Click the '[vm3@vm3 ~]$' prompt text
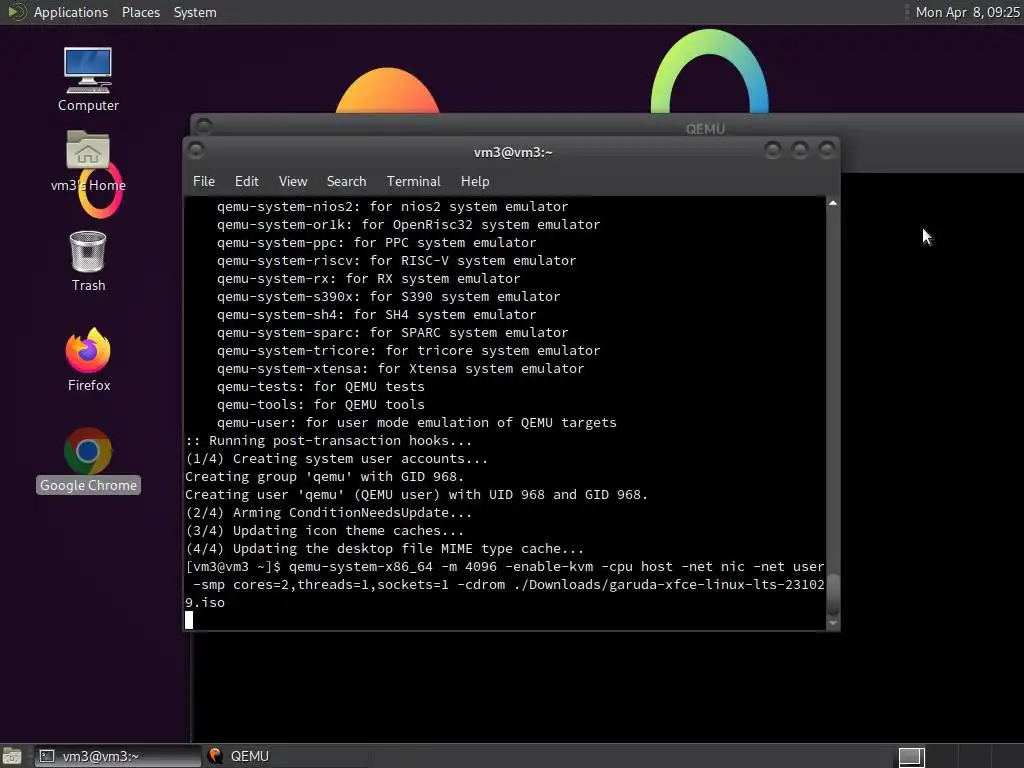The width and height of the screenshot is (1024, 768). click(x=233, y=567)
